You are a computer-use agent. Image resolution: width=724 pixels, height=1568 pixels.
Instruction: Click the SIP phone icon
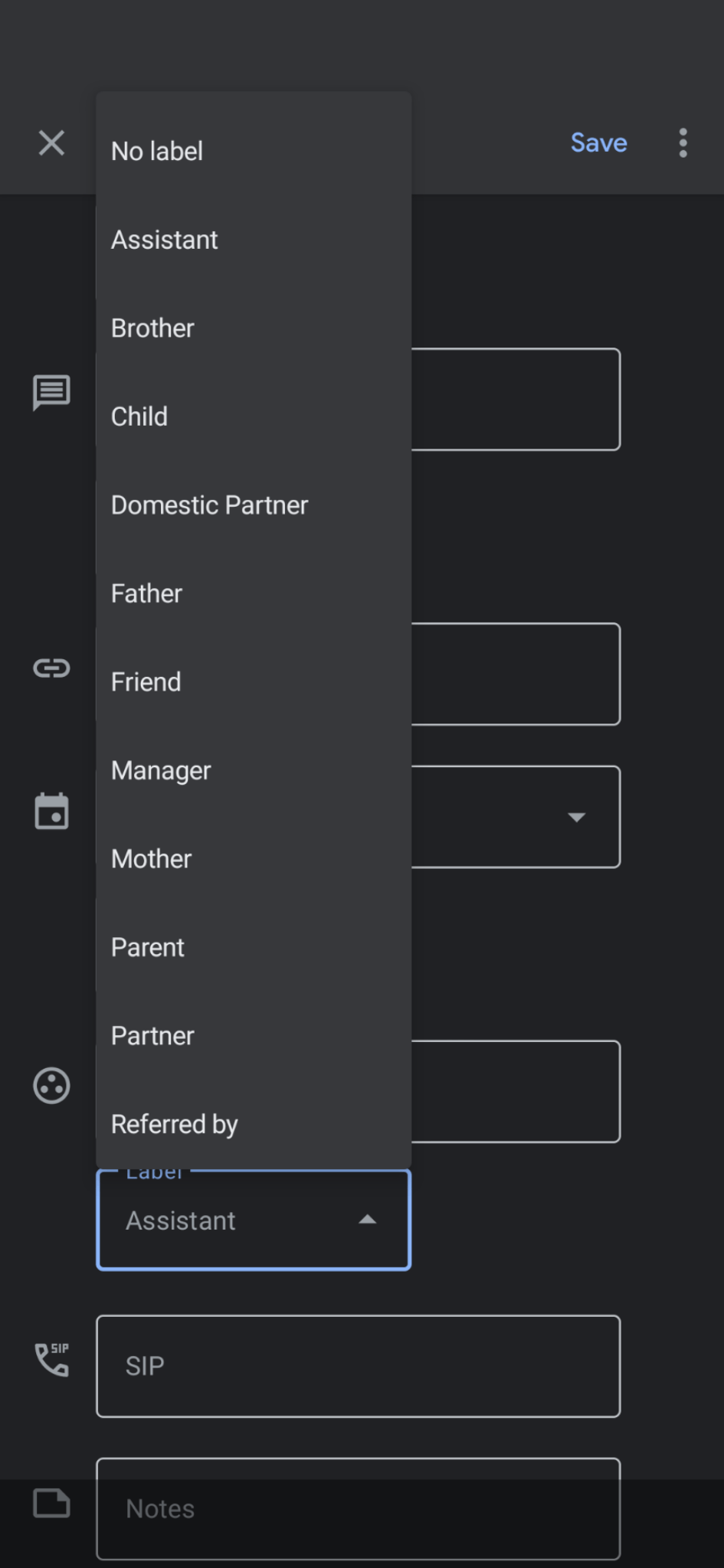click(x=51, y=1360)
